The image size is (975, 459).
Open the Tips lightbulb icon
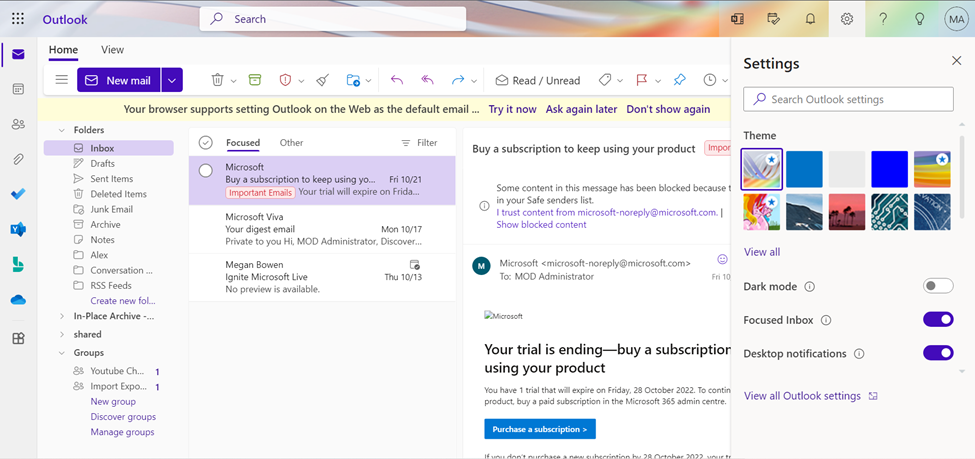[x=918, y=19]
